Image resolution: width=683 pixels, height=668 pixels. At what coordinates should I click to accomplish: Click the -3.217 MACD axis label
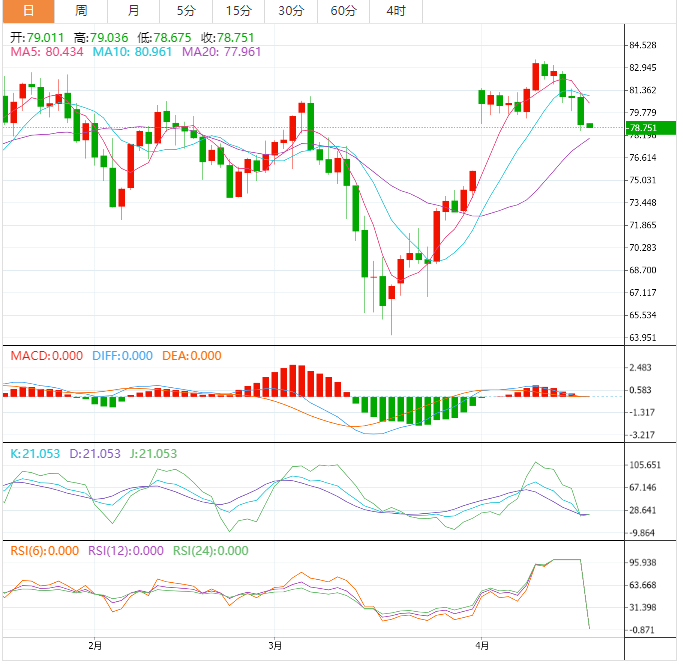click(x=642, y=435)
